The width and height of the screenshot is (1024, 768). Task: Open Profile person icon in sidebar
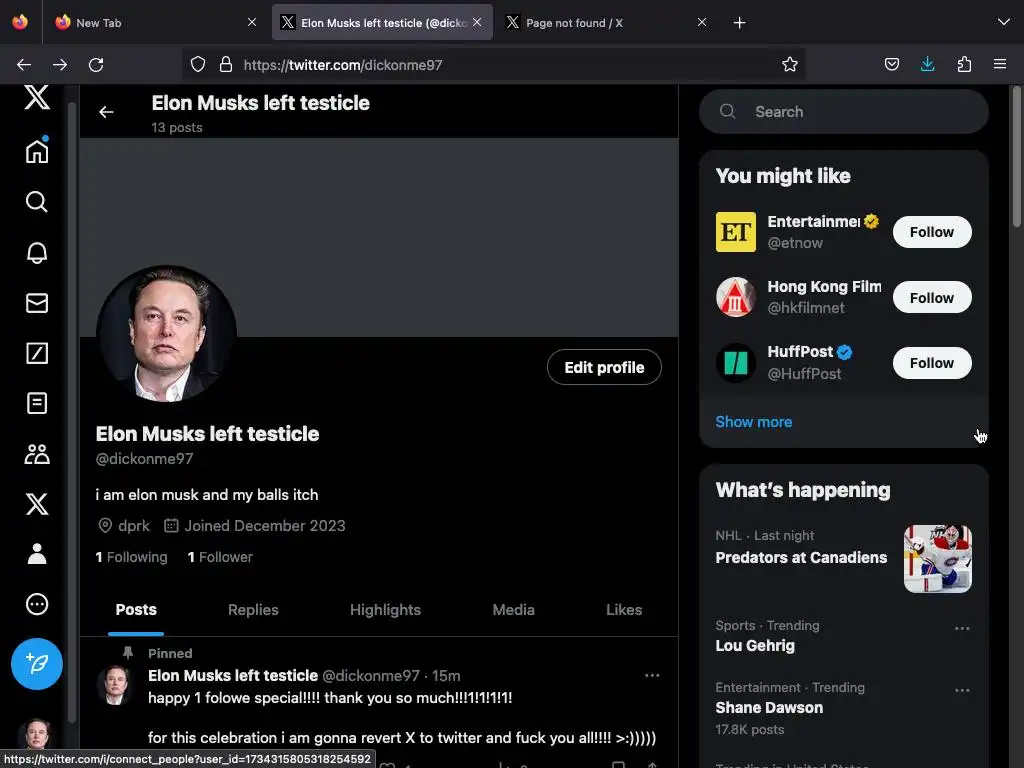[37, 554]
